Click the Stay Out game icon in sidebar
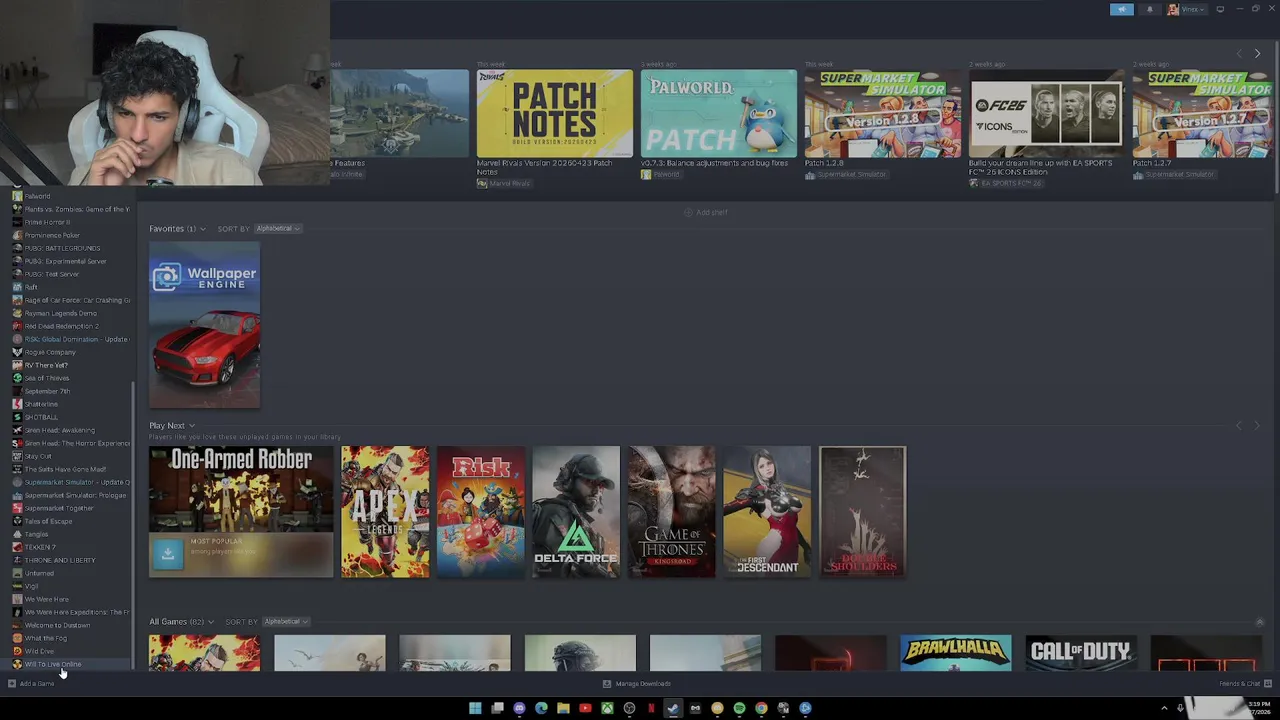 click(17, 456)
